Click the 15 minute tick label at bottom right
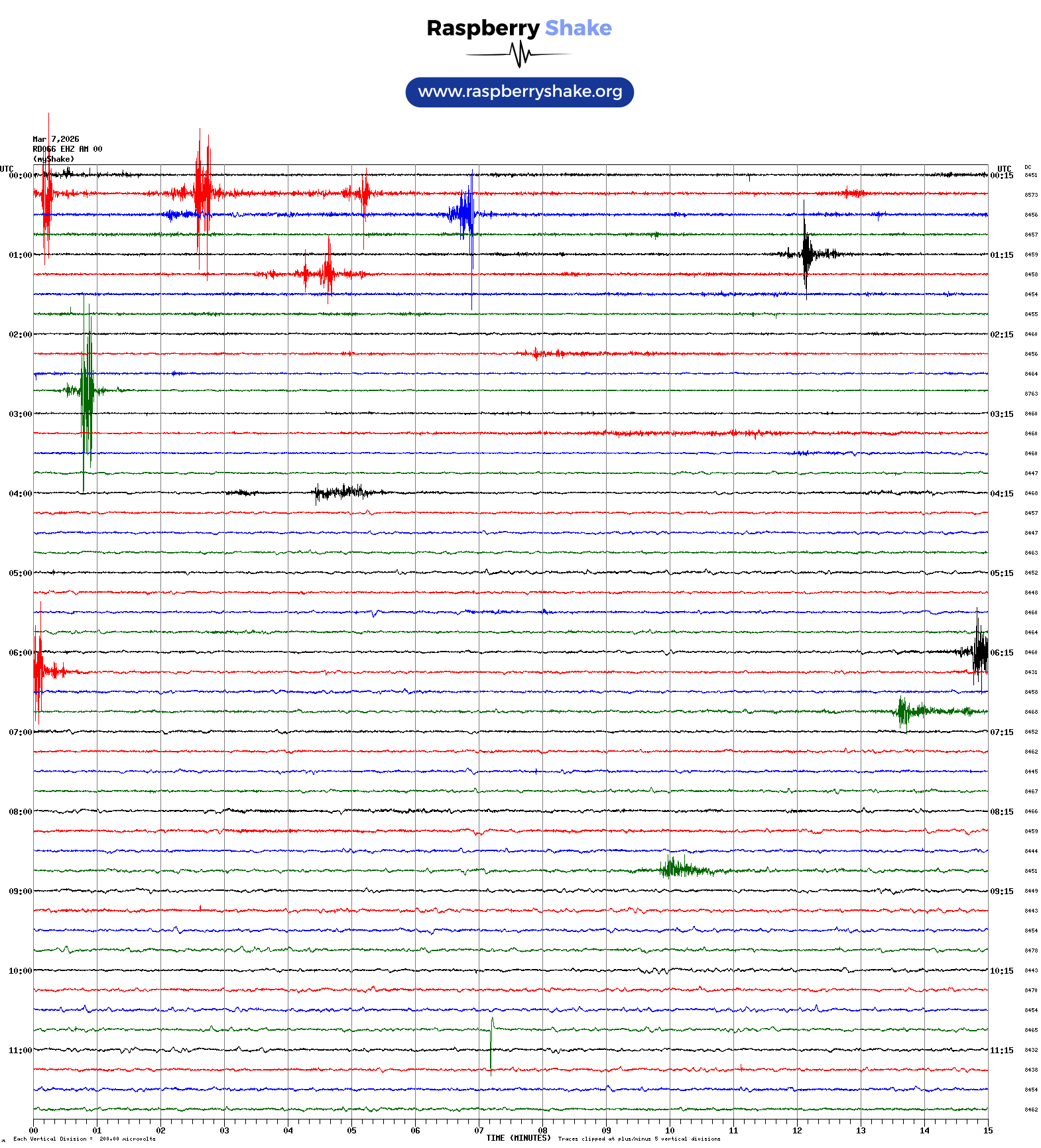 [987, 1131]
